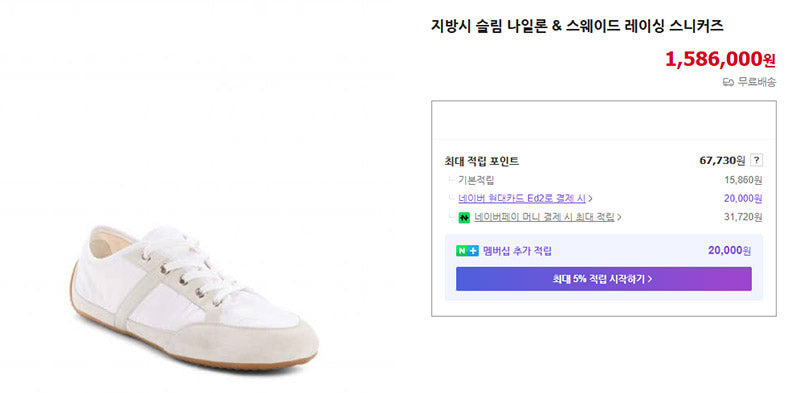Click the question mark help icon

click(757, 161)
